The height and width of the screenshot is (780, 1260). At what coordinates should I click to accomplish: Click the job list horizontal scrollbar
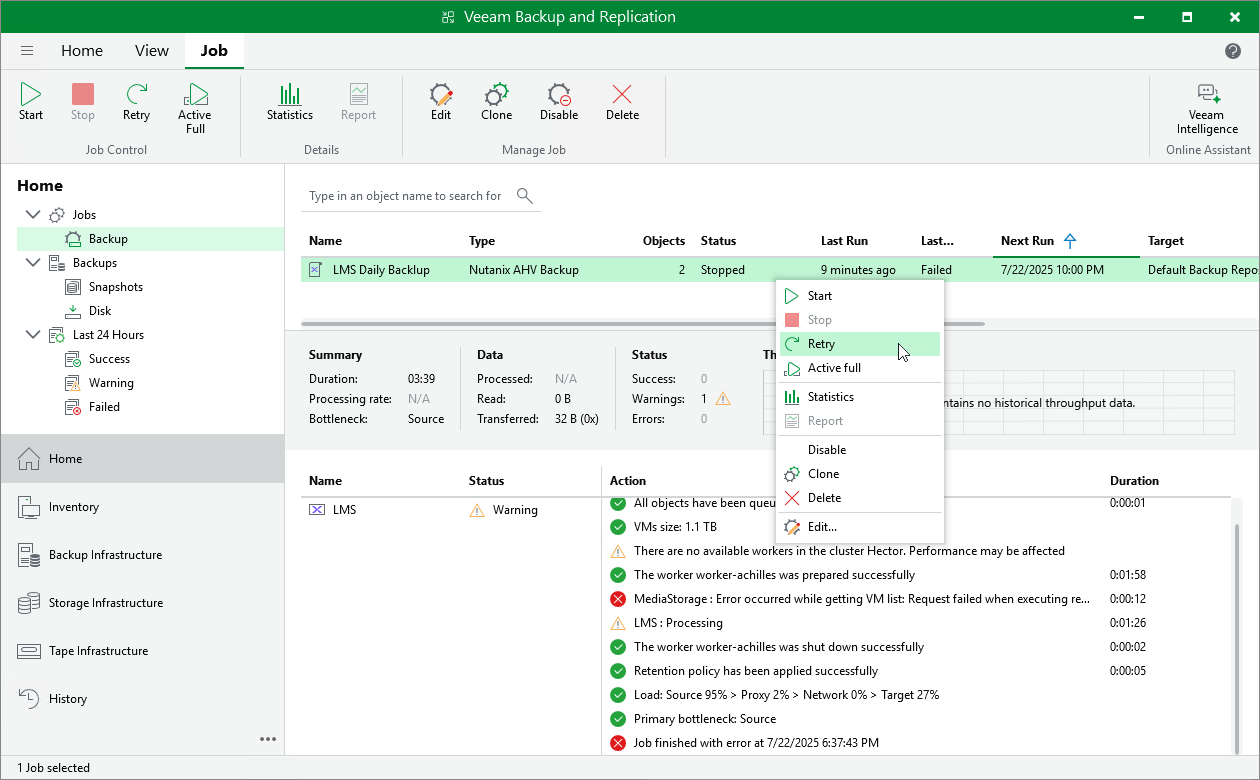click(x=643, y=324)
